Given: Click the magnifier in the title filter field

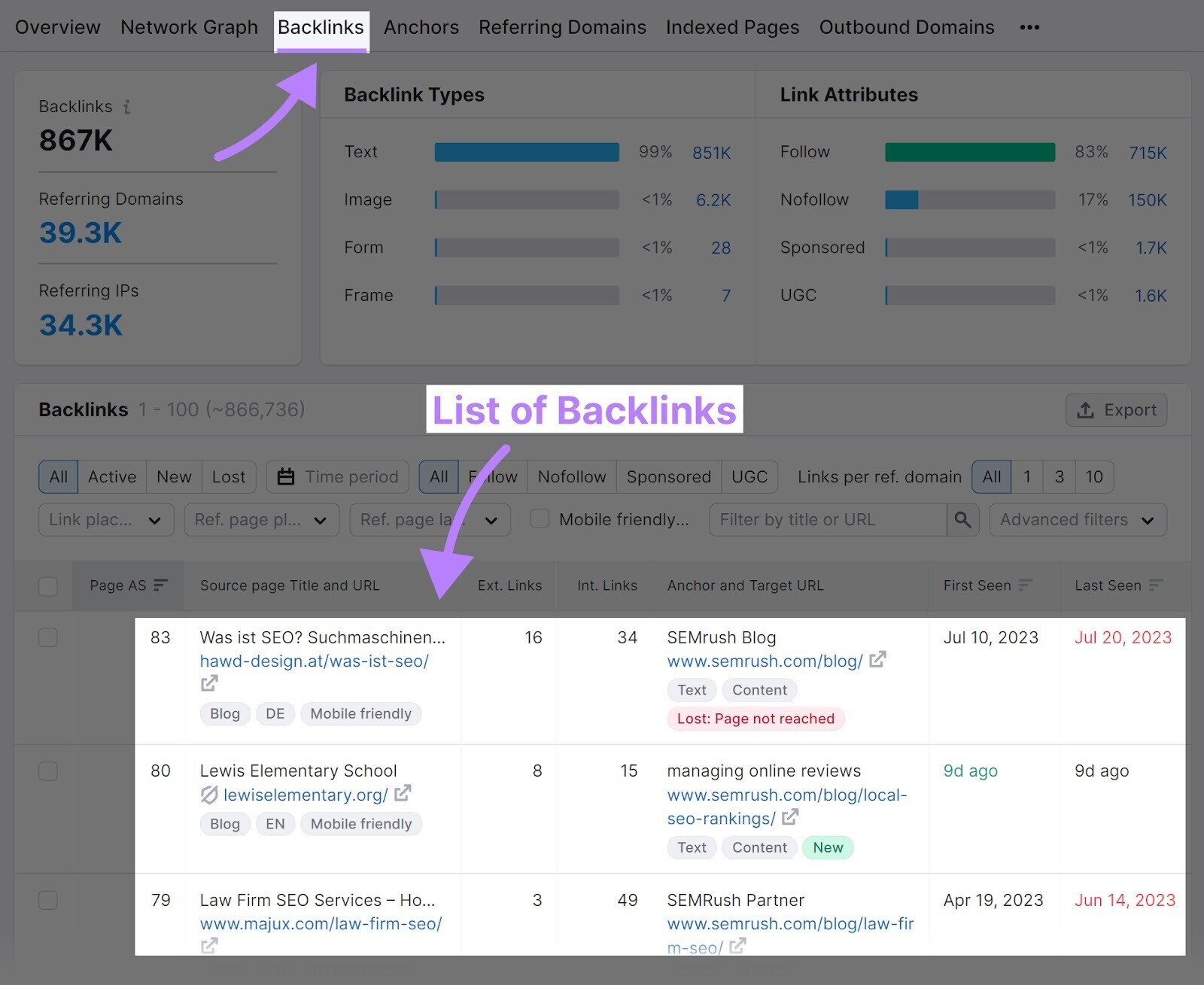Looking at the screenshot, I should (x=963, y=519).
